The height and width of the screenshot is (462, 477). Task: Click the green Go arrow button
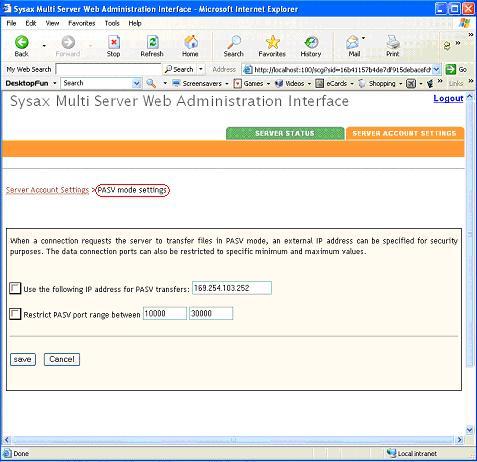(x=450, y=69)
